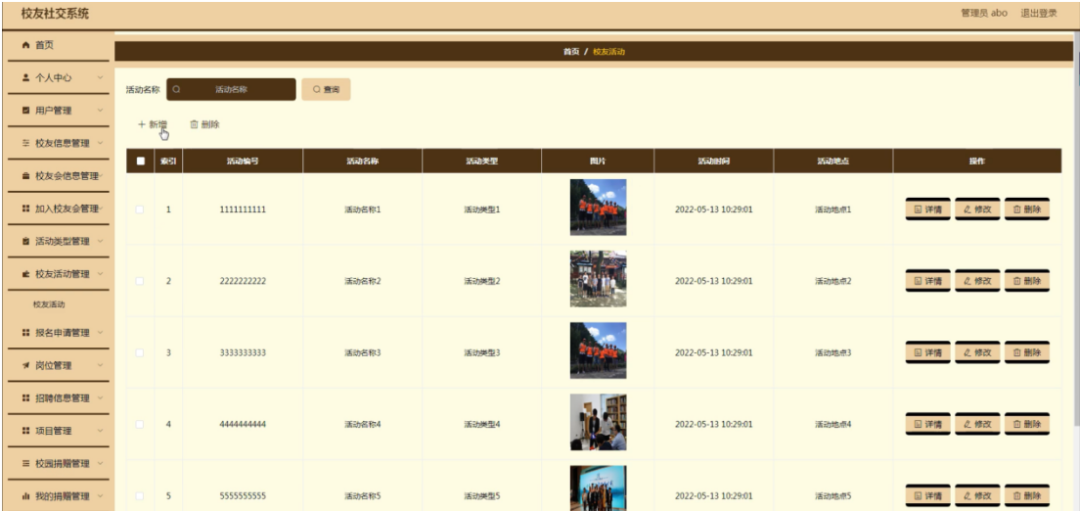Check the checkbox for row 2222222222
The image size is (1080, 511).
pyautogui.click(x=140, y=281)
